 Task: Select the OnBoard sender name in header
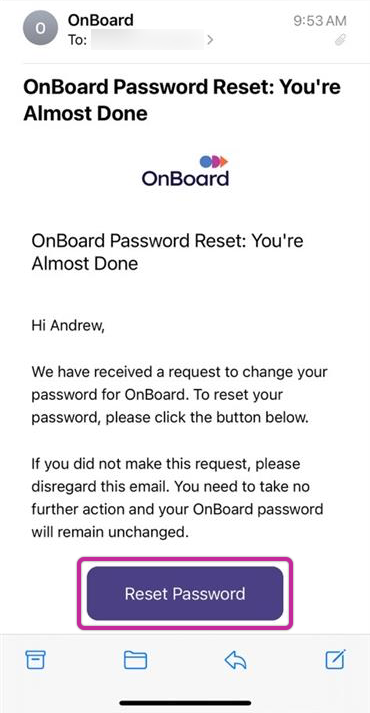[x=100, y=20]
